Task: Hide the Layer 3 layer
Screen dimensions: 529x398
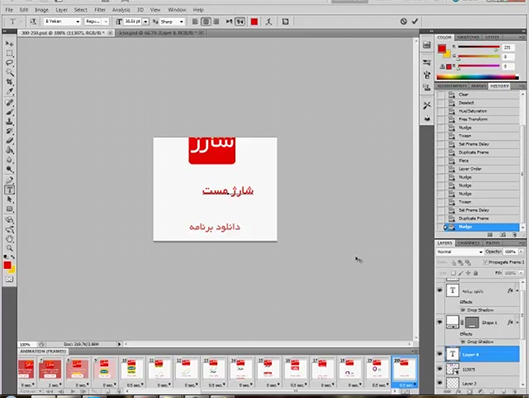Action: click(440, 383)
